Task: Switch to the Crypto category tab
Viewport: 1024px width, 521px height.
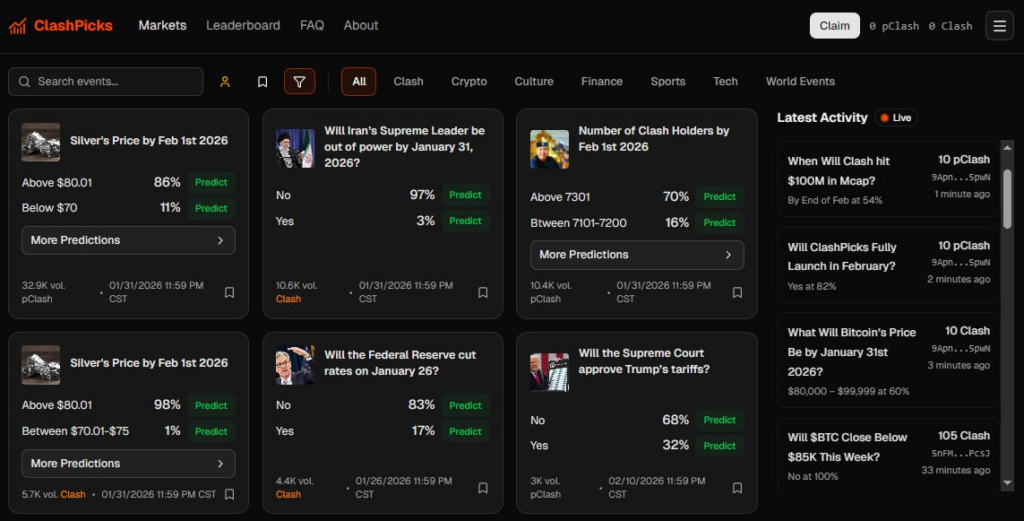Action: [x=469, y=82]
